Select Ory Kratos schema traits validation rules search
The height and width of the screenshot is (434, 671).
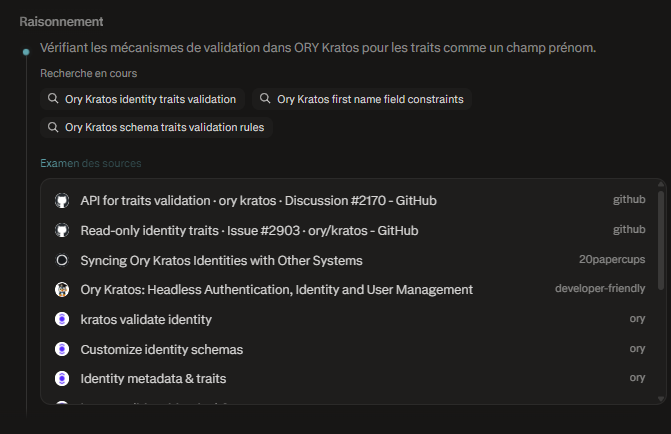point(167,127)
